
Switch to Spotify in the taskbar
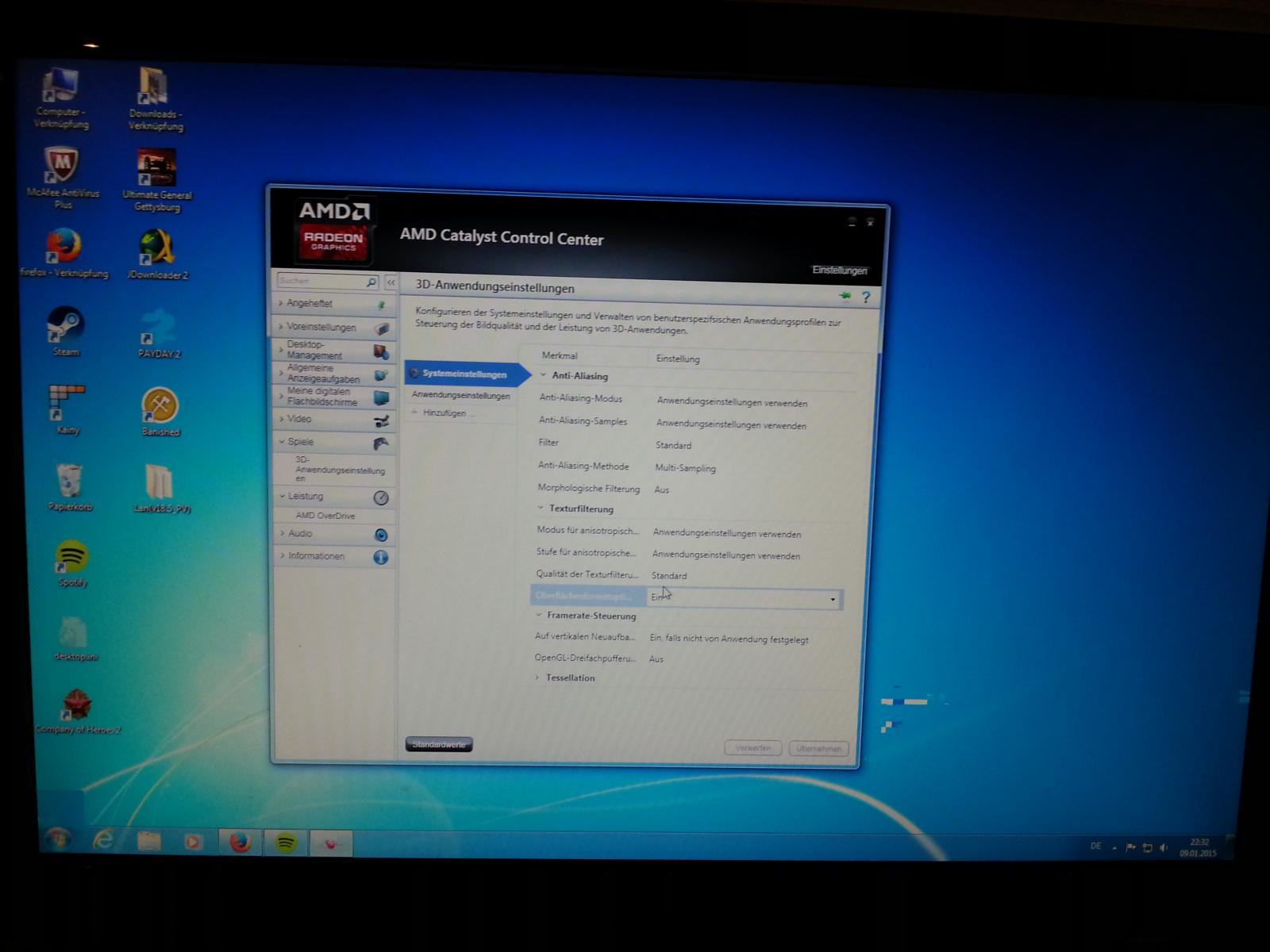[286, 843]
